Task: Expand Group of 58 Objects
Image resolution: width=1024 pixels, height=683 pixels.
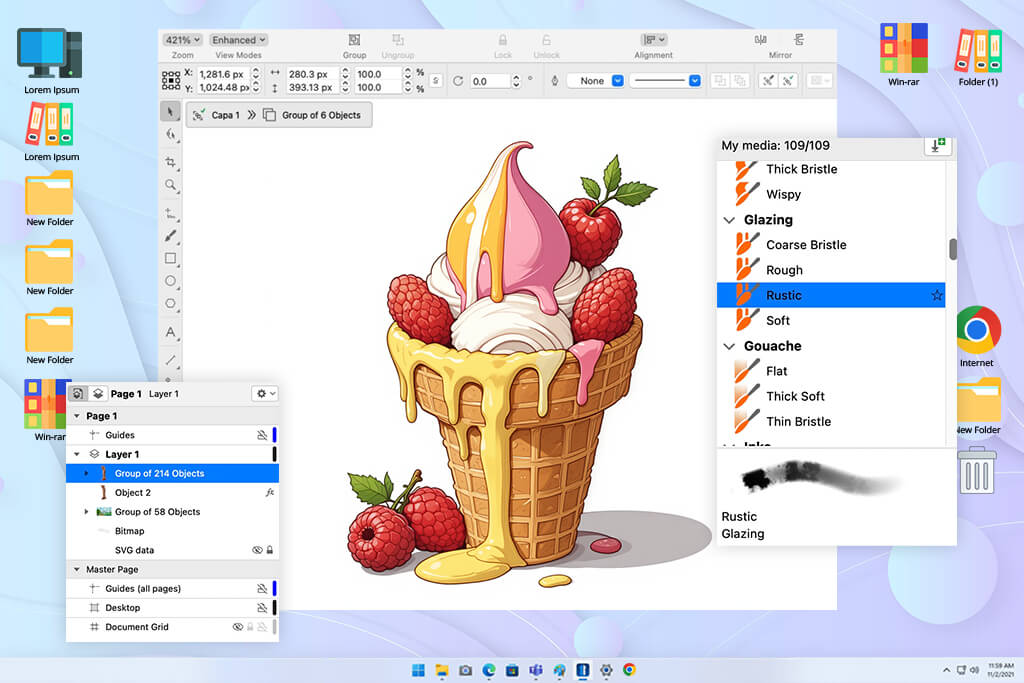Action: tap(86, 512)
